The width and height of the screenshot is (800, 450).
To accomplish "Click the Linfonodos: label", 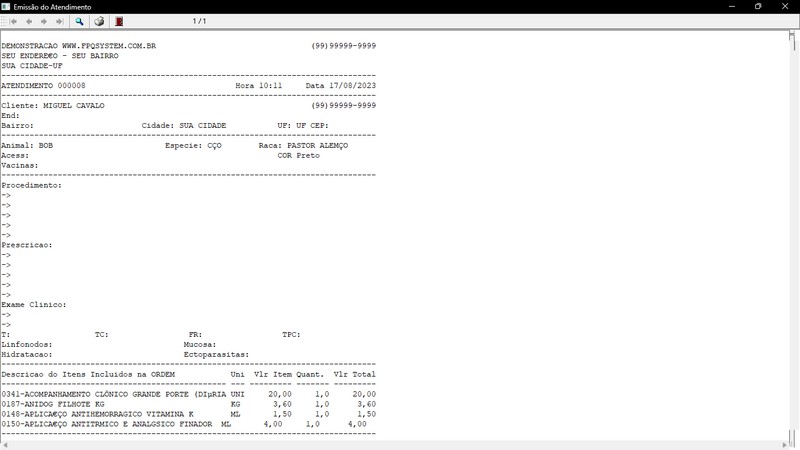I will (x=27, y=344).
